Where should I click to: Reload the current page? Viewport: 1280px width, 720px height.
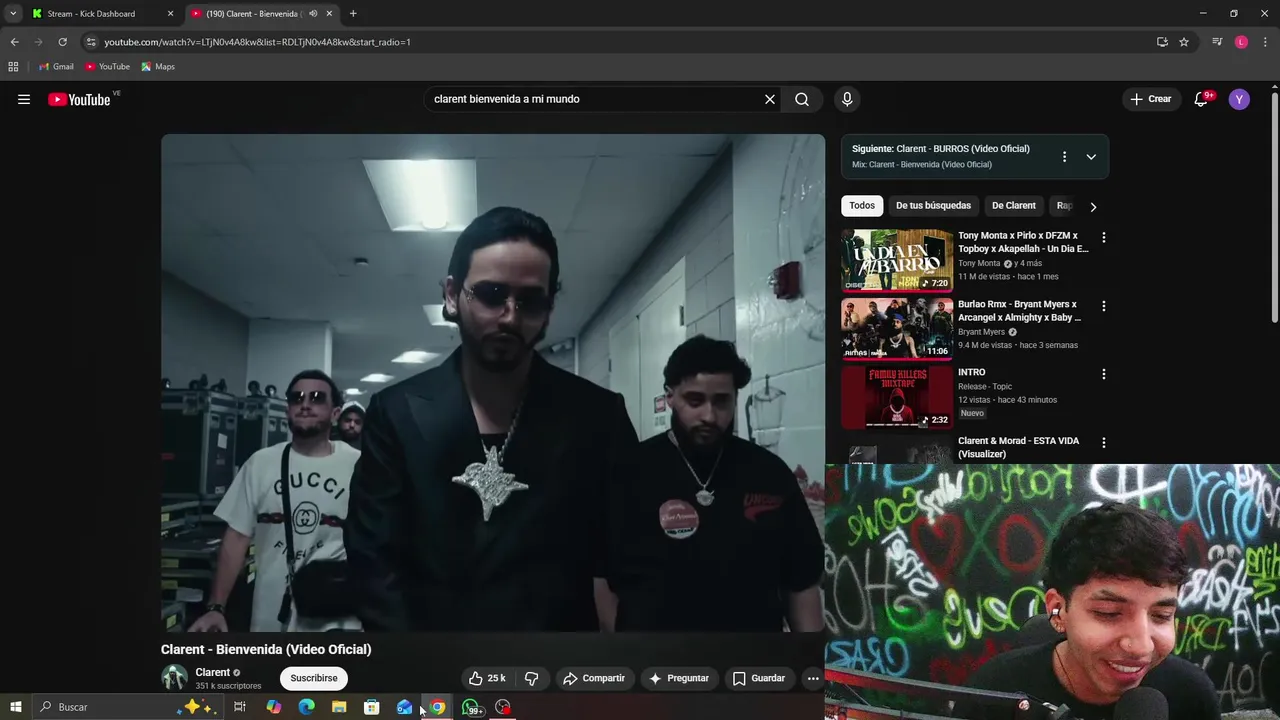coord(62,42)
